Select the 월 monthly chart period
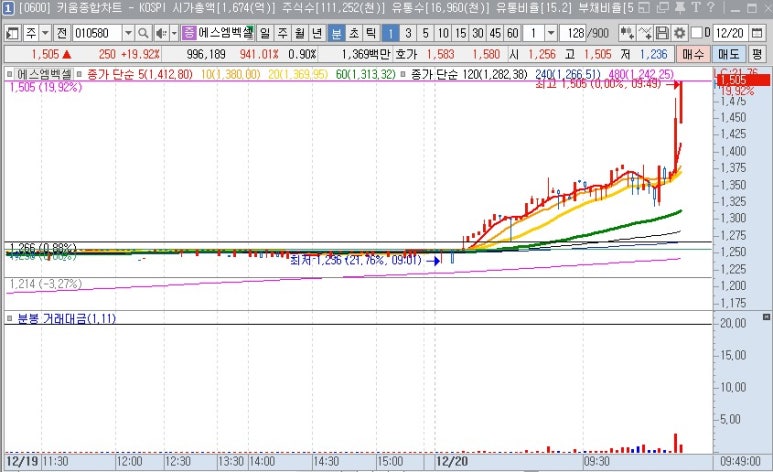The height and width of the screenshot is (472, 773). [300, 34]
